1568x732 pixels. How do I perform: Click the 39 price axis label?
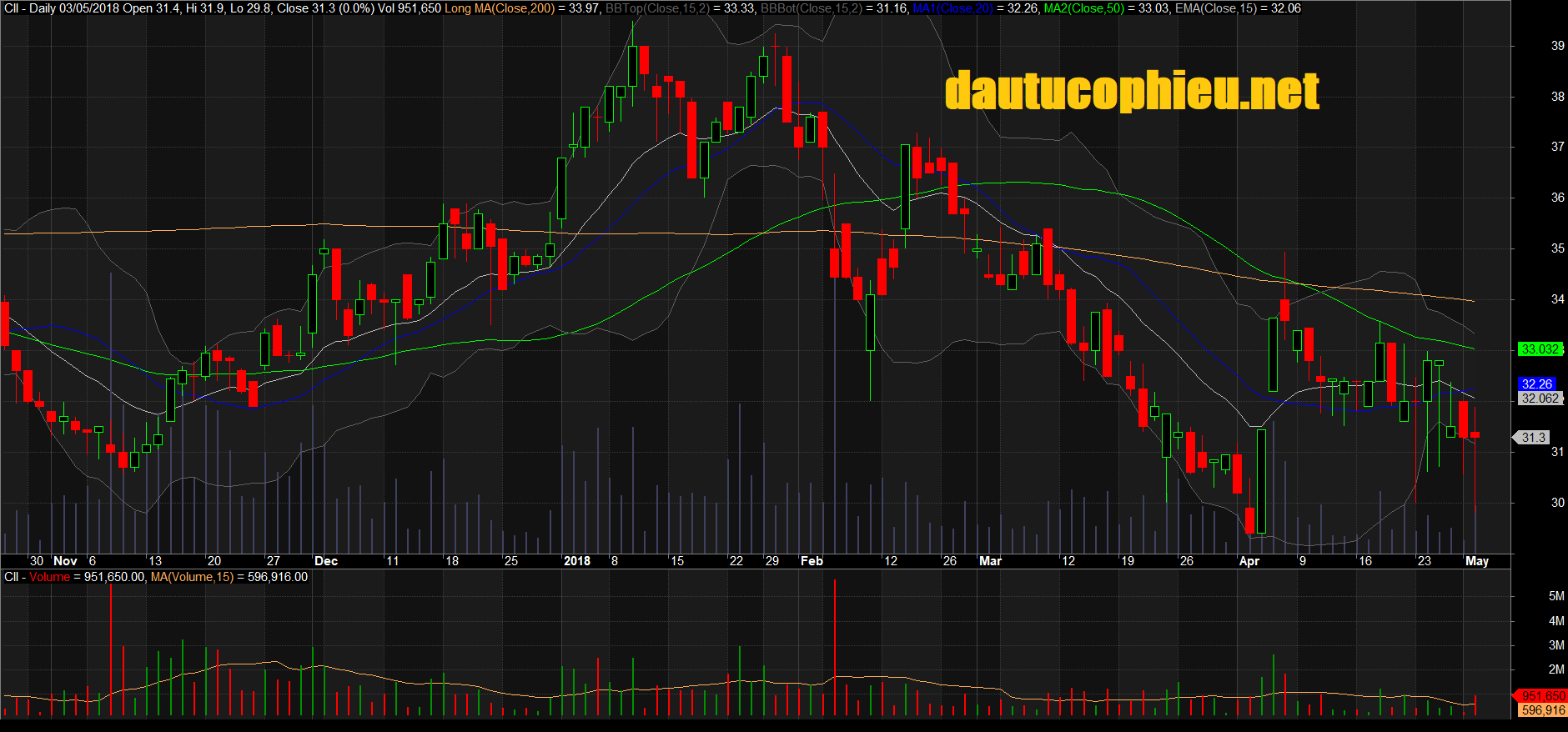(1558, 46)
